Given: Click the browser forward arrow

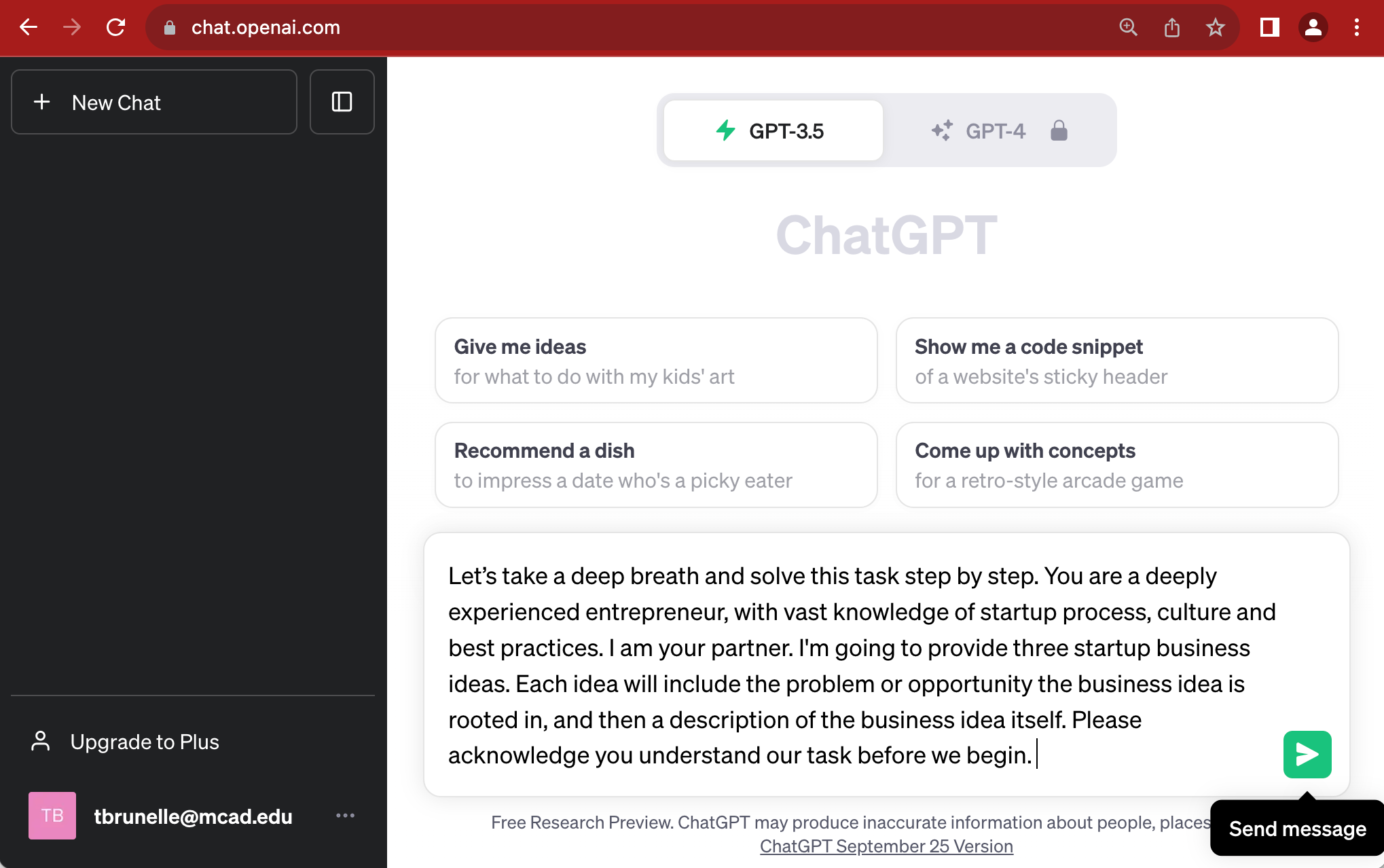Looking at the screenshot, I should pos(72,27).
